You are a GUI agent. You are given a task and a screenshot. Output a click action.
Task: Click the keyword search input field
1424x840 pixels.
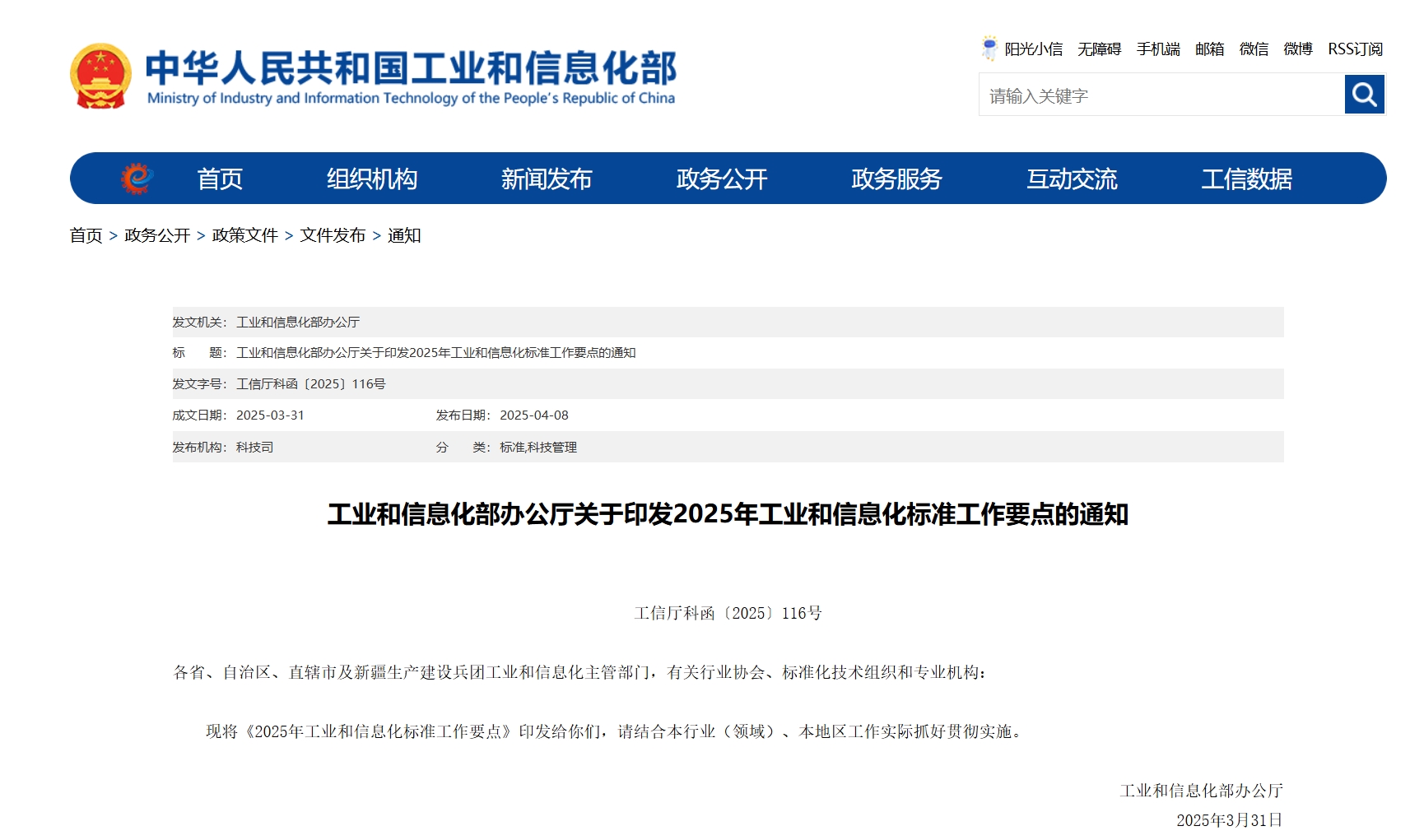point(1161,95)
